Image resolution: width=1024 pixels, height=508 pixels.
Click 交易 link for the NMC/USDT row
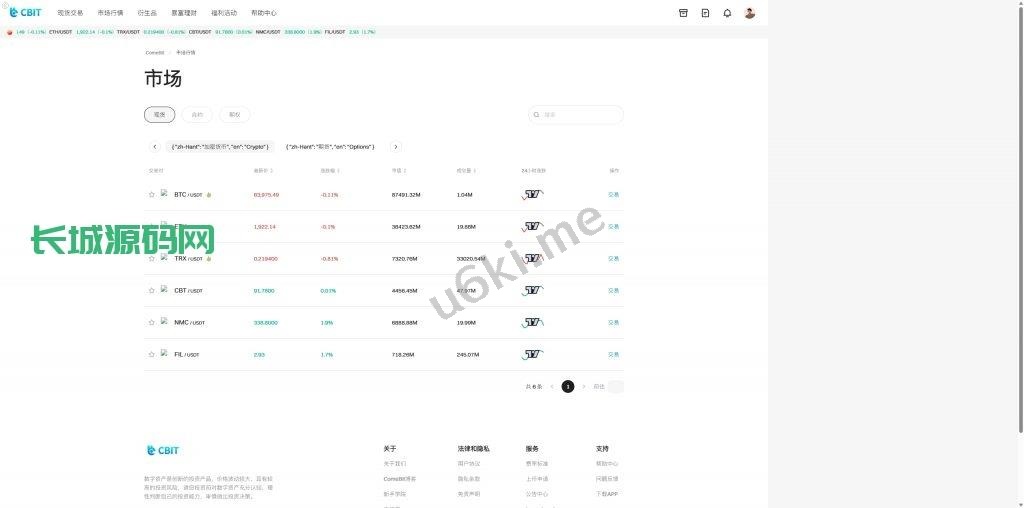coord(613,323)
